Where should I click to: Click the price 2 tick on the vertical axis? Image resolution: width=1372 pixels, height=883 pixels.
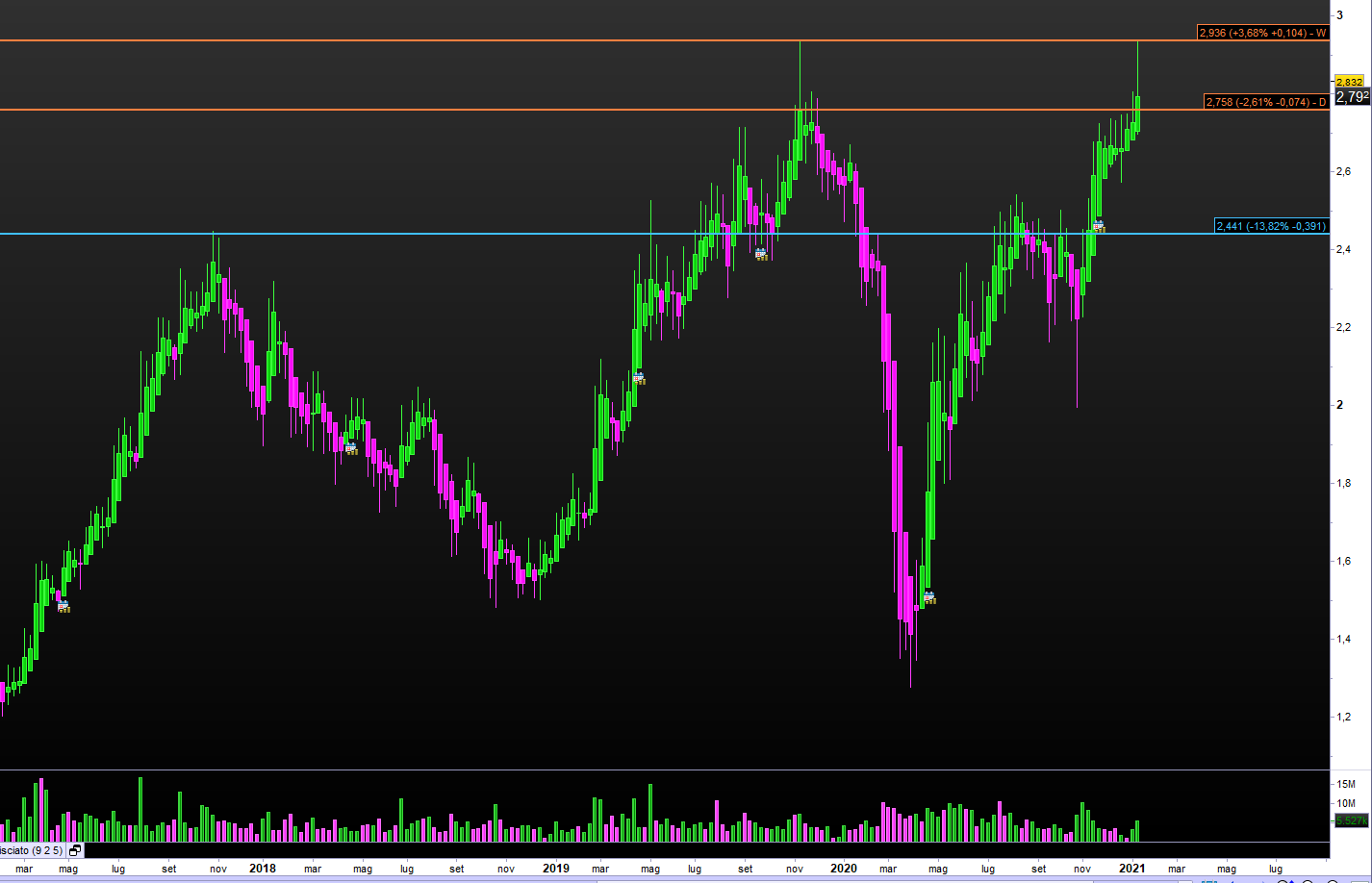pyautogui.click(x=1339, y=405)
